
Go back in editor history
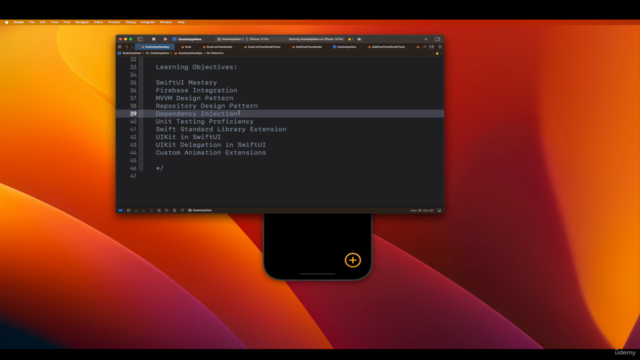(x=127, y=47)
